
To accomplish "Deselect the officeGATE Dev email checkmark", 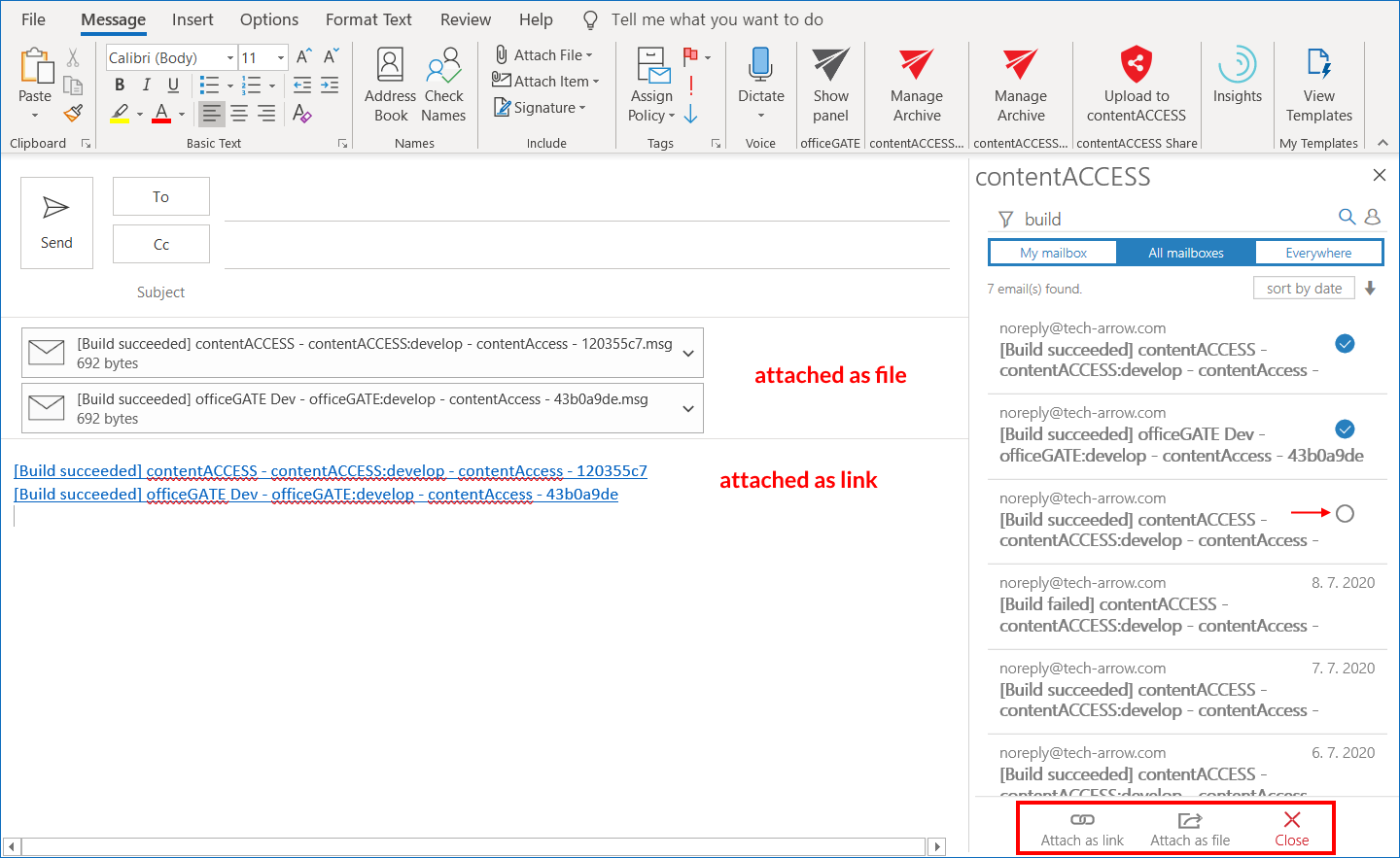I will pyautogui.click(x=1345, y=429).
